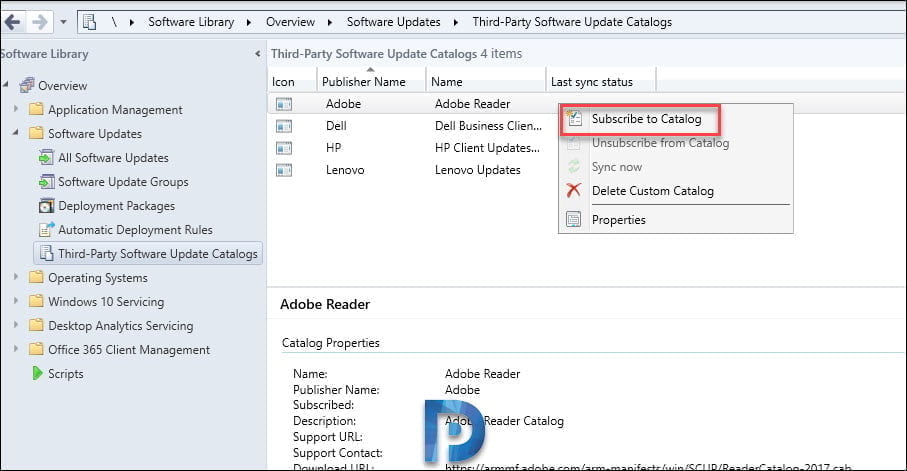The height and width of the screenshot is (471, 907).
Task: Click the Overview node icon
Action: (x=27, y=85)
